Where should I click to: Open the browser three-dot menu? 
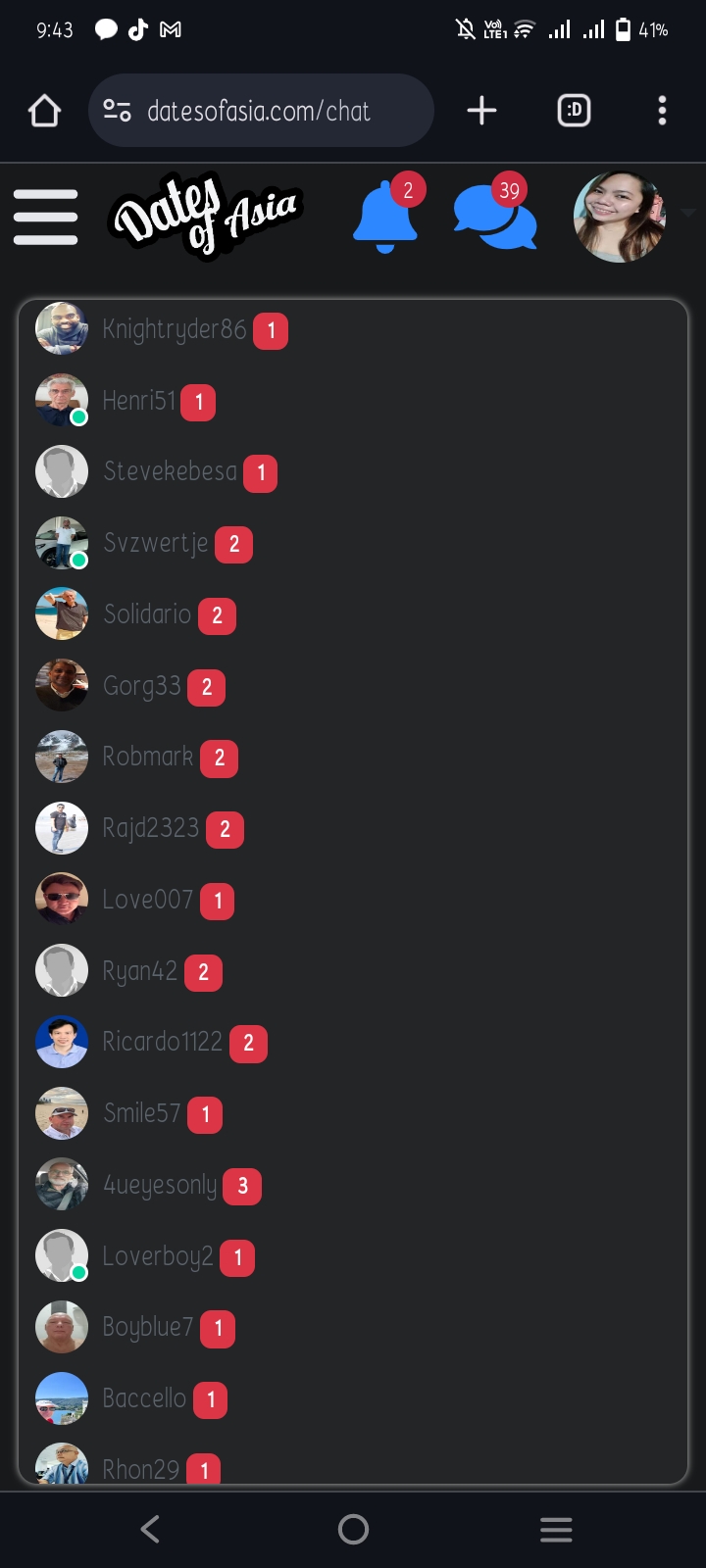663,111
